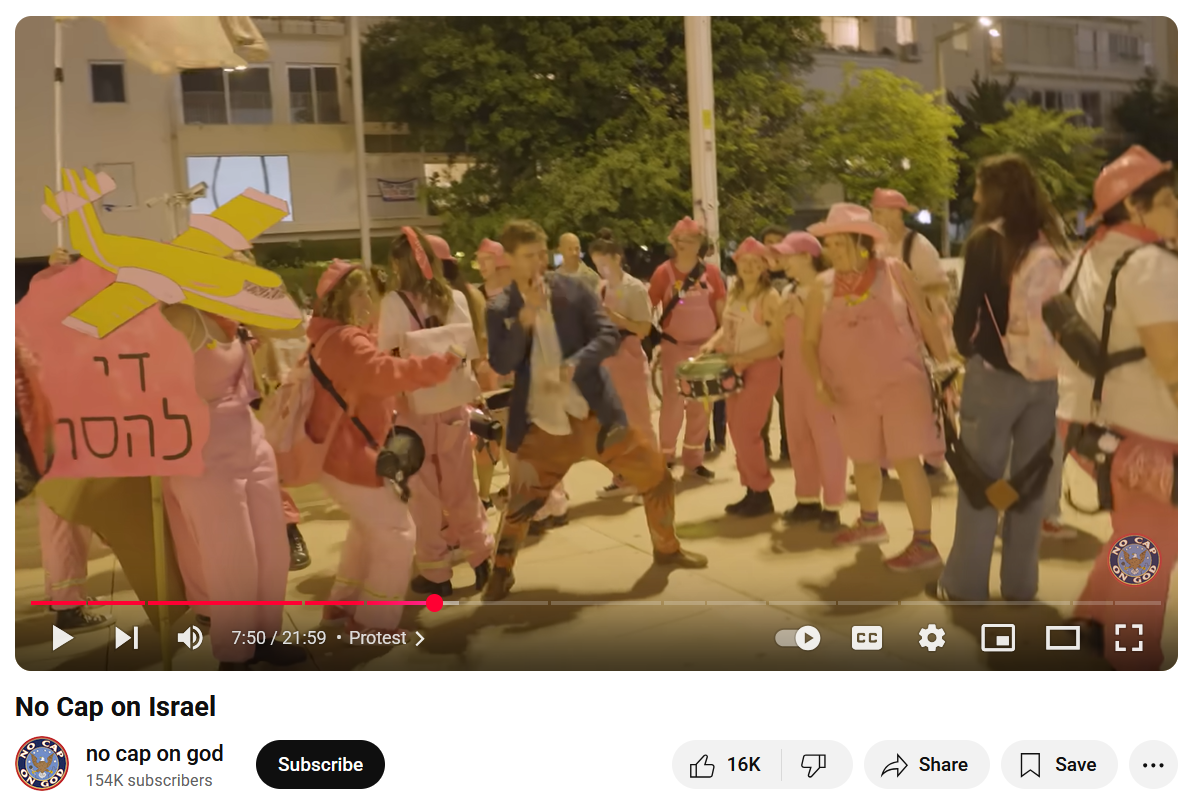Mute the video volume
Screen dimensions: 1197x796
pos(190,637)
